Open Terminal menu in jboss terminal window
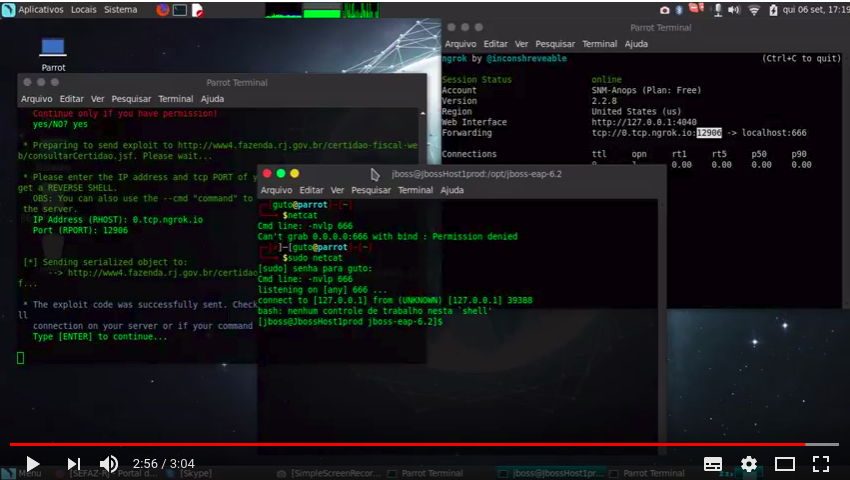Viewport: 850px width, 480px height. [x=415, y=190]
